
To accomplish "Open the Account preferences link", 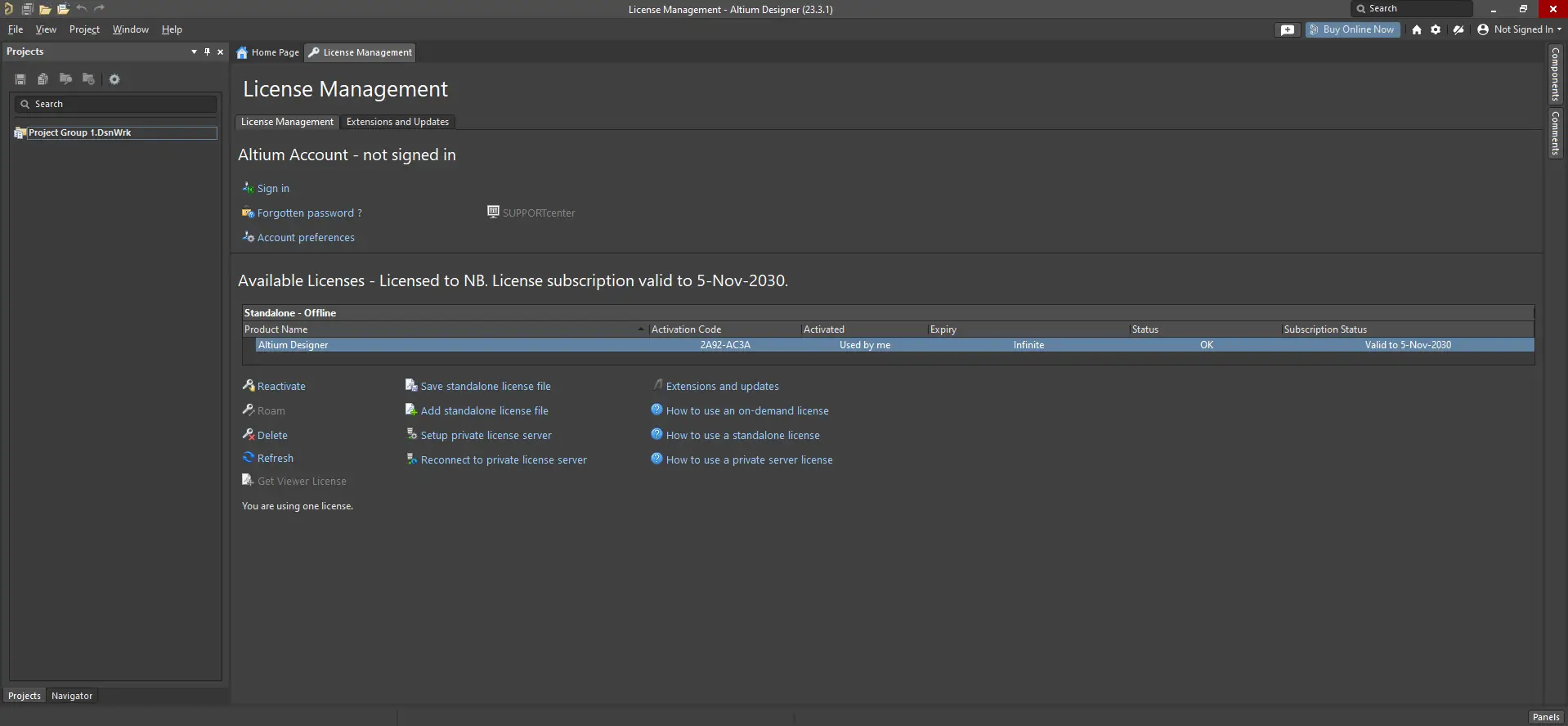I will click(x=306, y=237).
